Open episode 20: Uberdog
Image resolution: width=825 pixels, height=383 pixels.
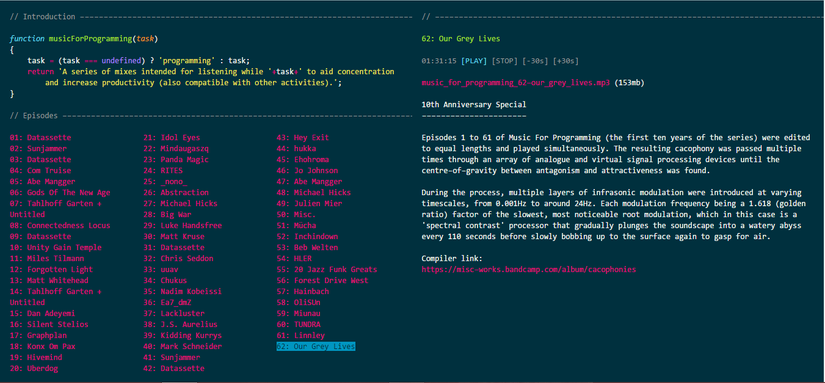[x=34, y=368]
